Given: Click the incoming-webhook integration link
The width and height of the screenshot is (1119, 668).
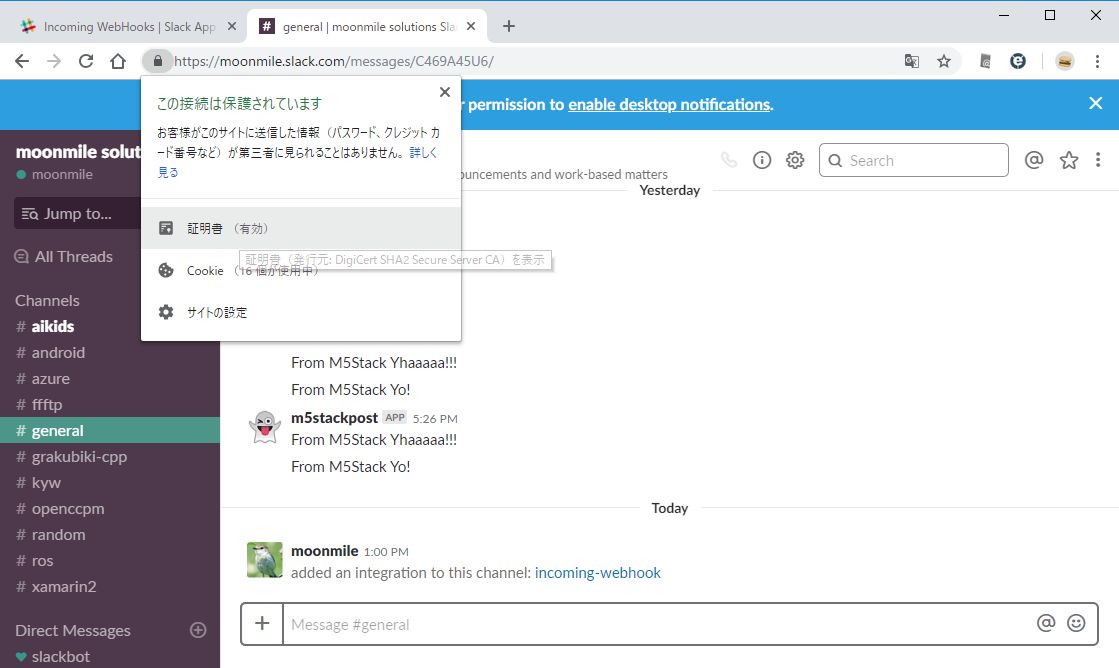Looking at the screenshot, I should tap(597, 573).
